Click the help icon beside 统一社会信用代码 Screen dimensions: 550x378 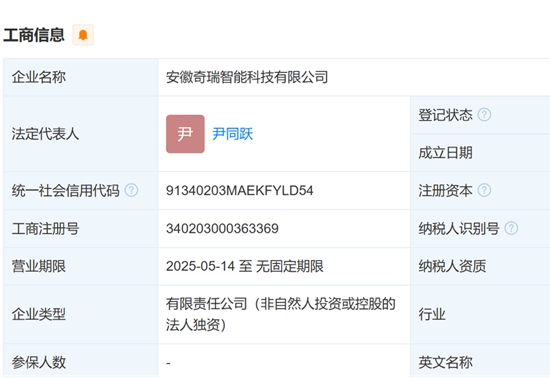point(132,190)
